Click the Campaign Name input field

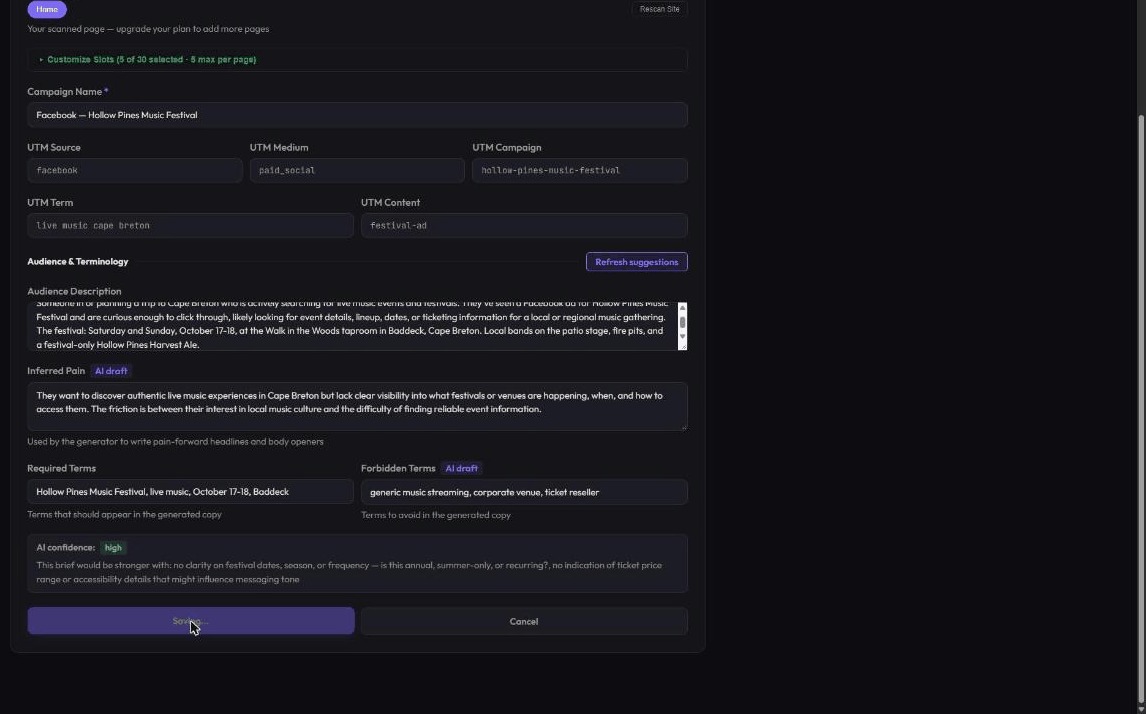(x=357, y=115)
